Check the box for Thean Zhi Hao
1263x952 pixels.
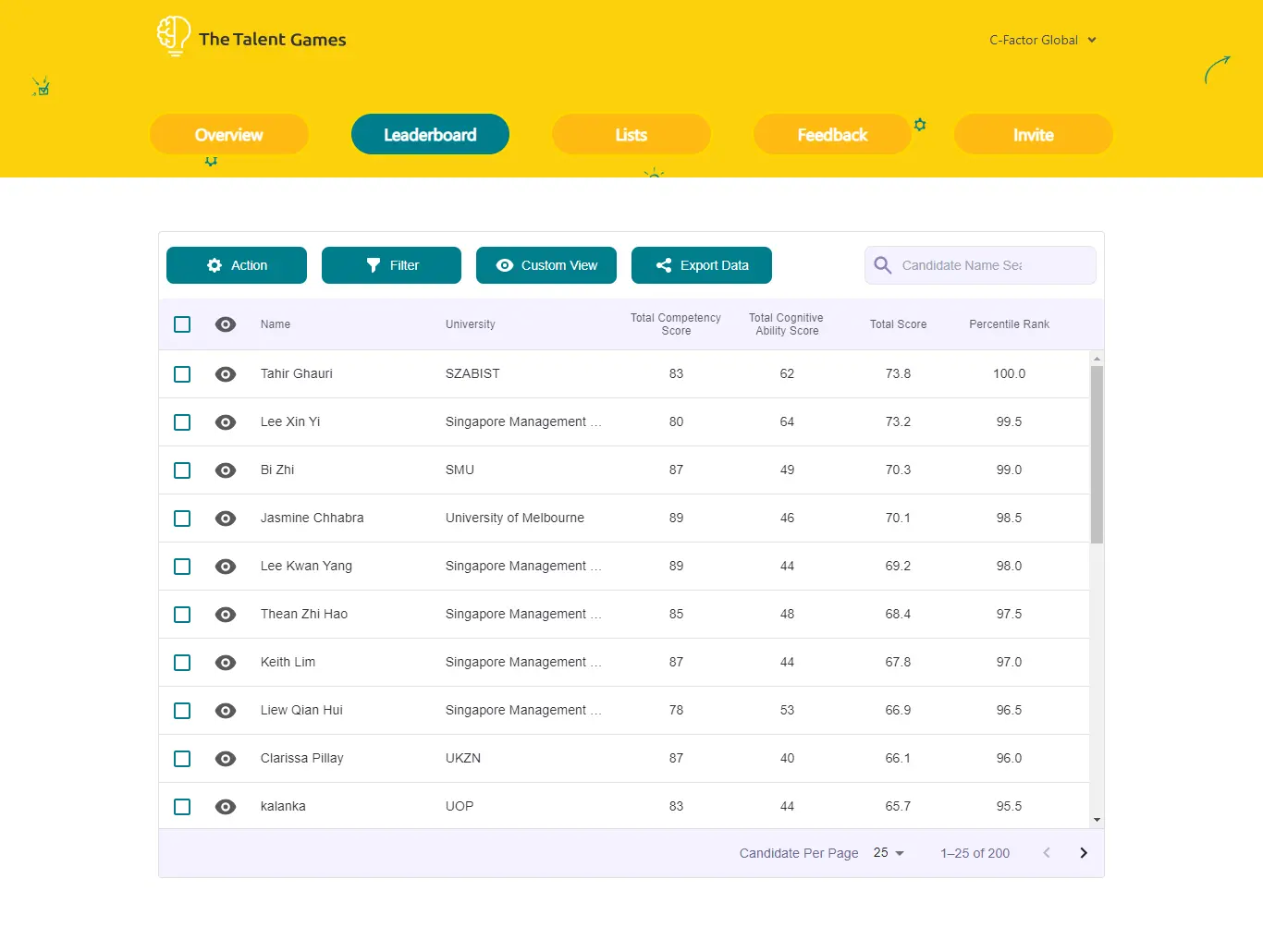182,615
